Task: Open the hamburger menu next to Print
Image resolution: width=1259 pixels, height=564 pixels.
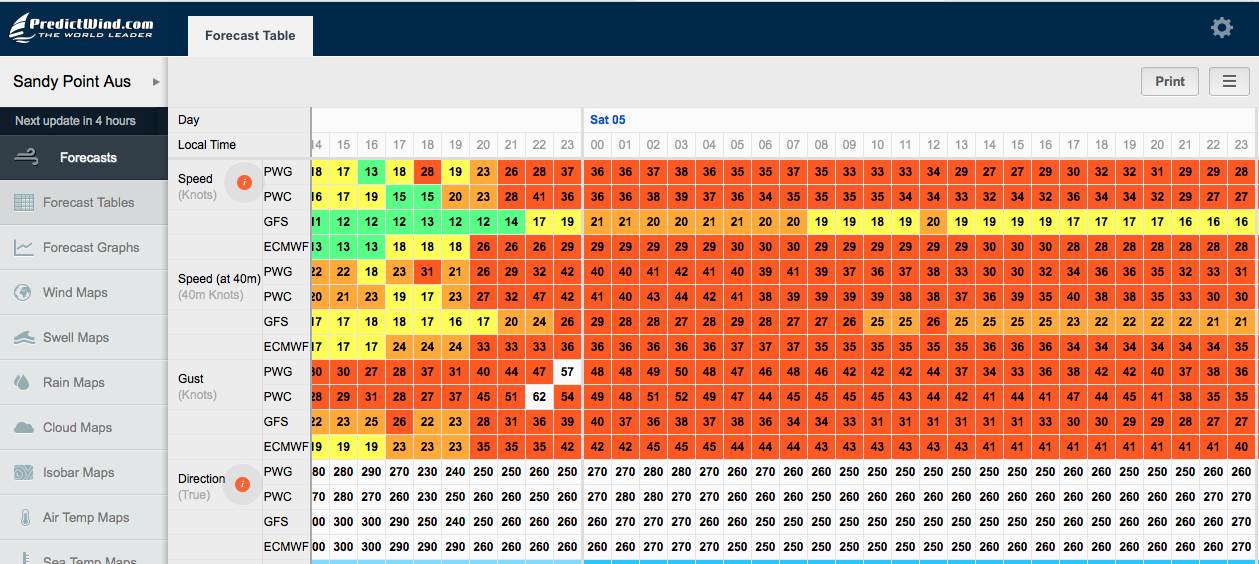Action: coord(1229,82)
